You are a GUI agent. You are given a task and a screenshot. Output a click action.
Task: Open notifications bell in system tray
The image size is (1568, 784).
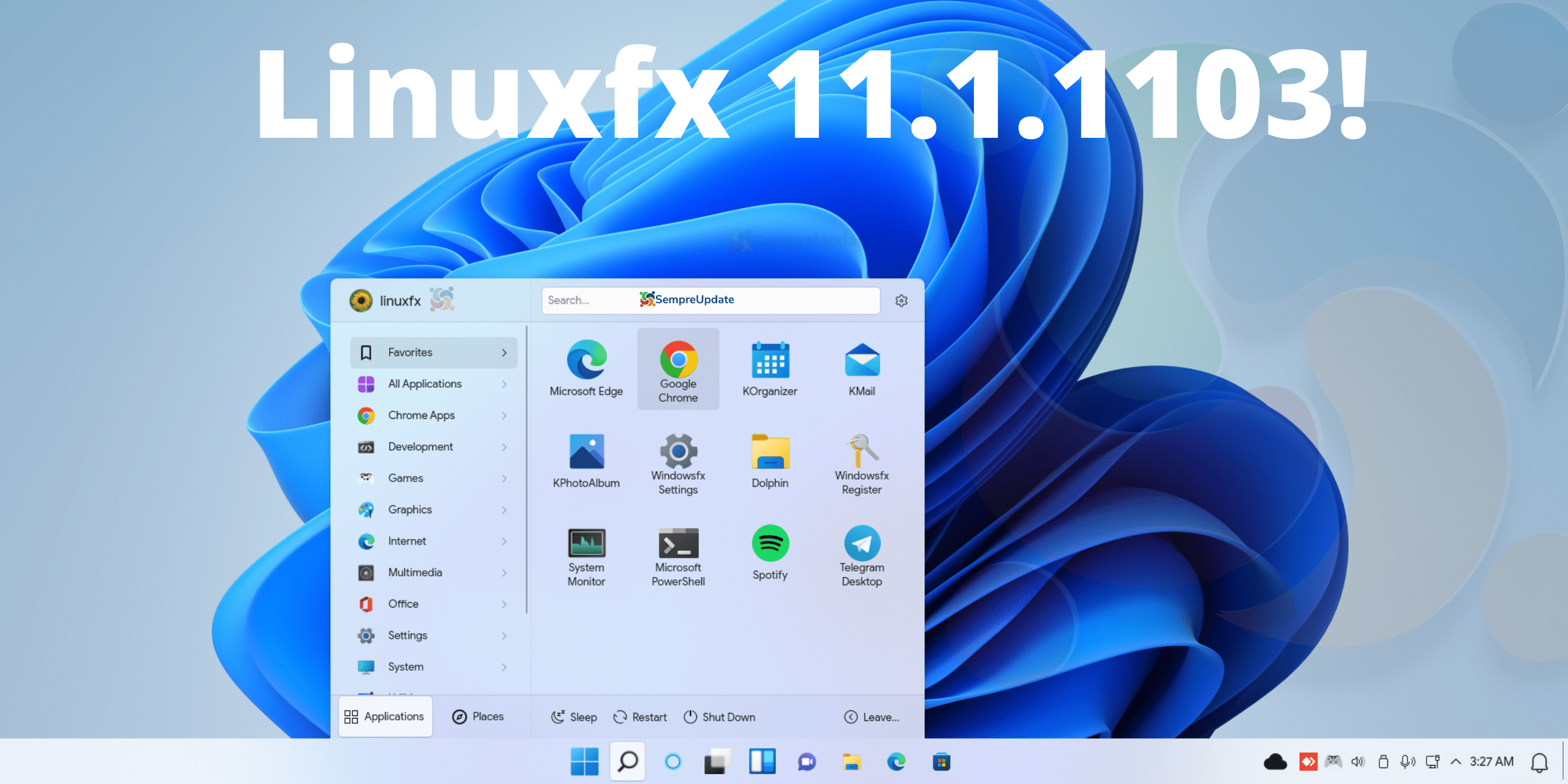1539,762
